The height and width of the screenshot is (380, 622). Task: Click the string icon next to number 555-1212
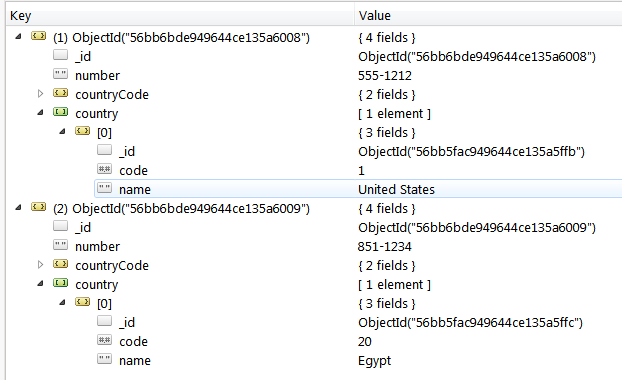click(61, 74)
